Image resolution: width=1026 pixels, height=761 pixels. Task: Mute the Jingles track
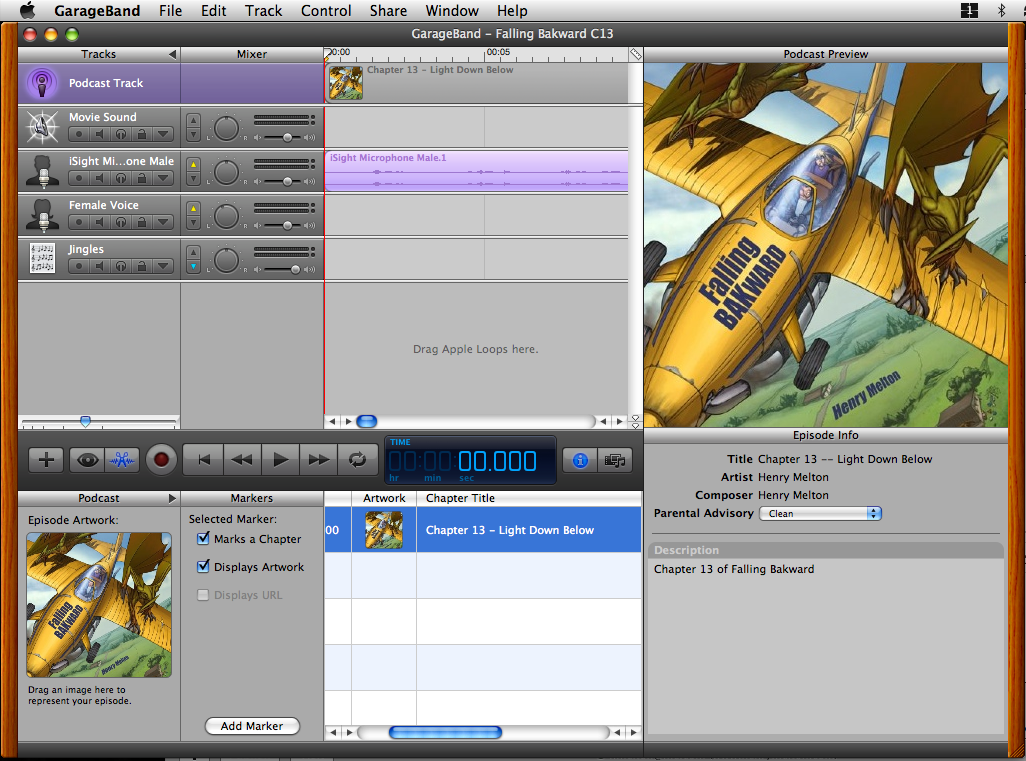[99, 266]
